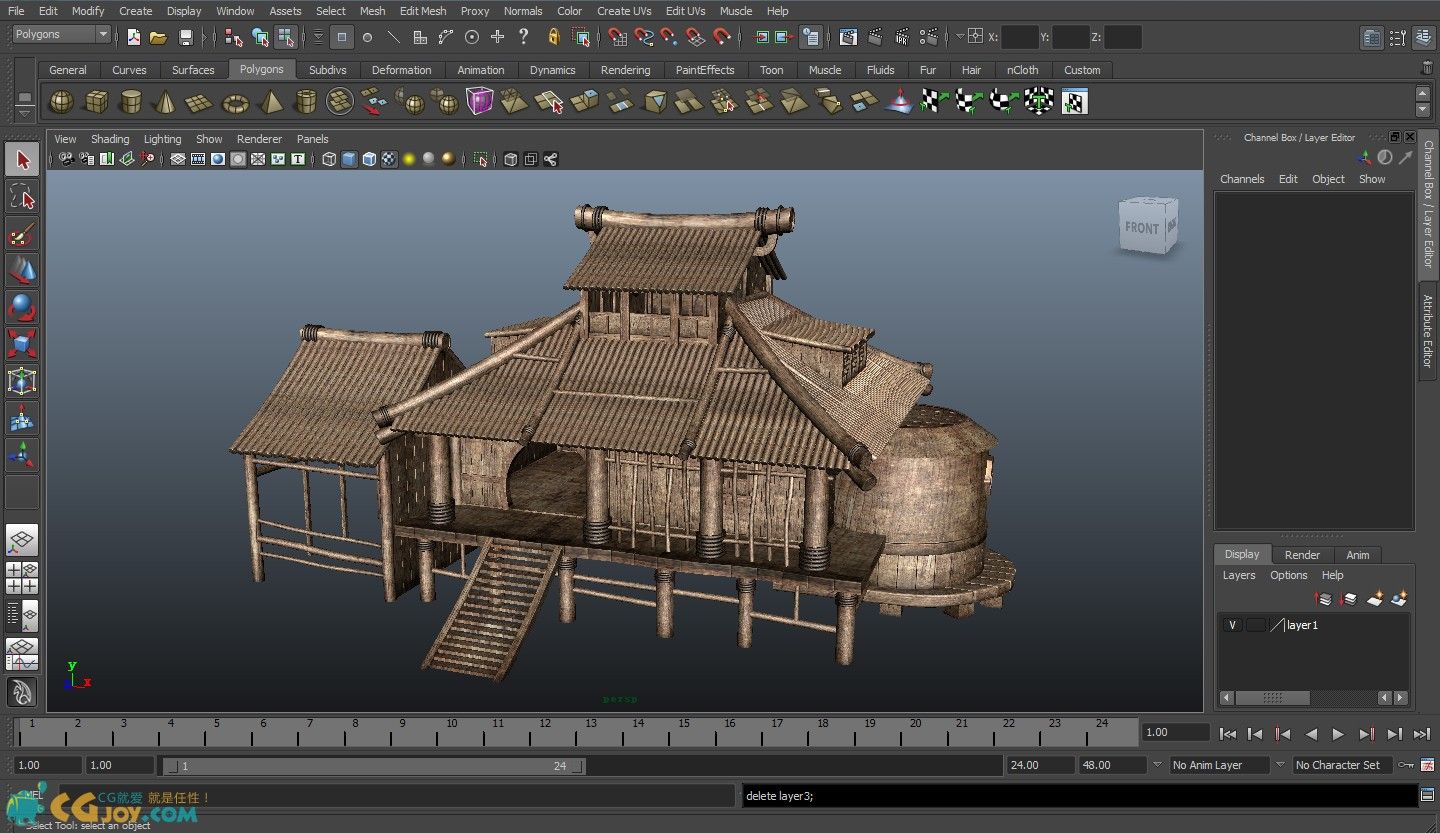
Task: Adjust the time range slider bar
Action: 374,766
